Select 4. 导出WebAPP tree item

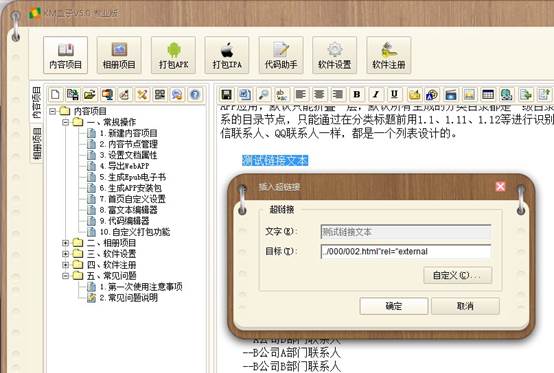124,166
